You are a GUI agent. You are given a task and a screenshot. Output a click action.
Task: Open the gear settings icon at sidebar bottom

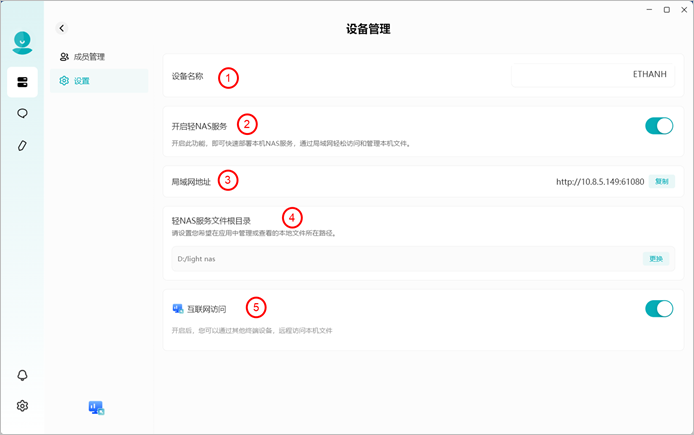tap(22, 406)
